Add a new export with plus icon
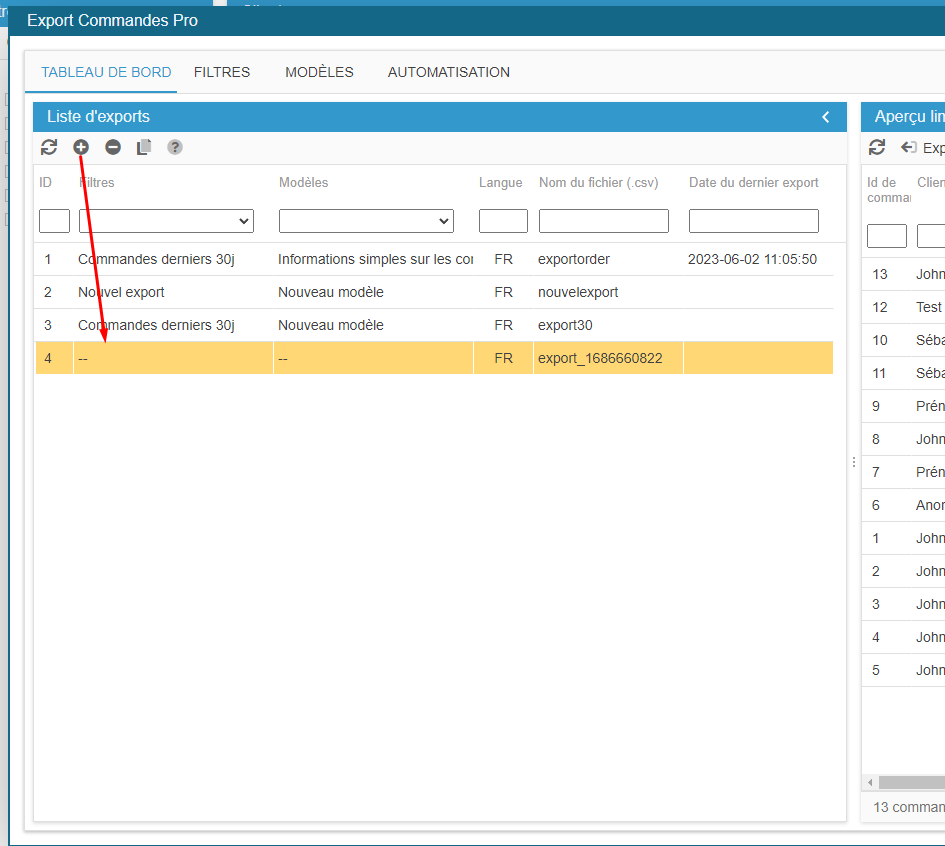This screenshot has height=846, width=945. (81, 147)
